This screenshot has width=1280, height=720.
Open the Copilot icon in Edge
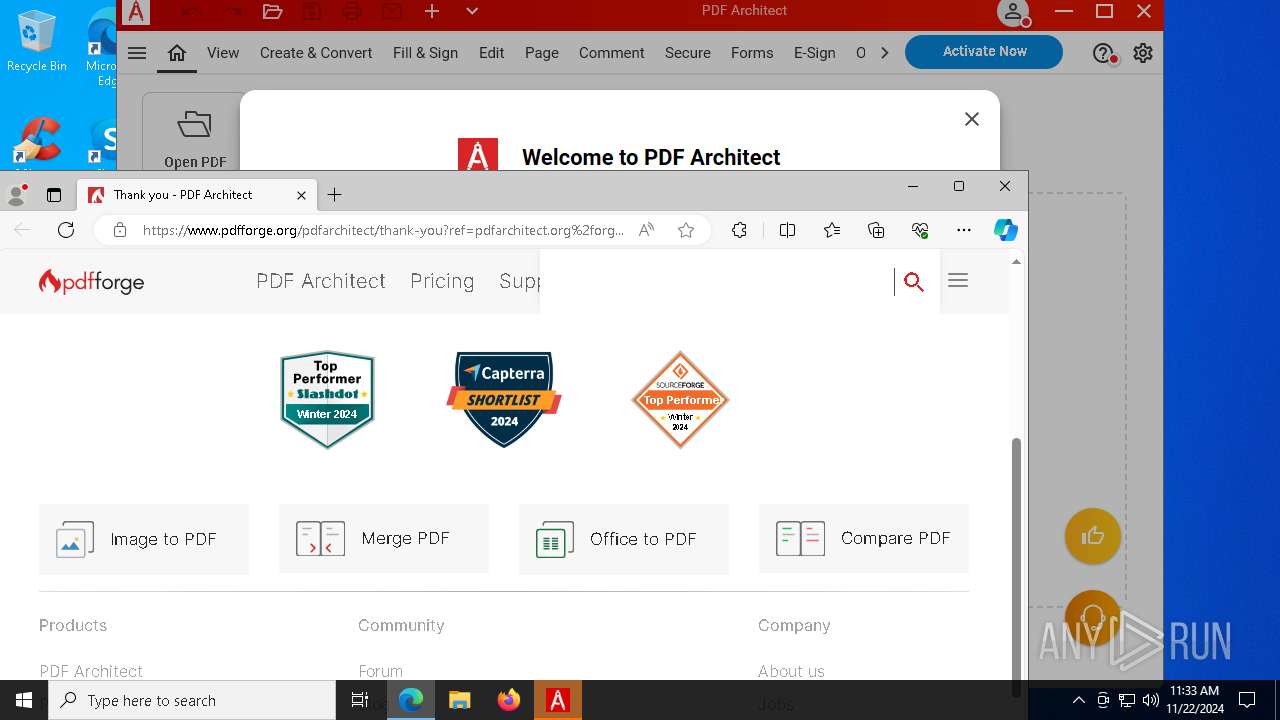click(x=1006, y=230)
